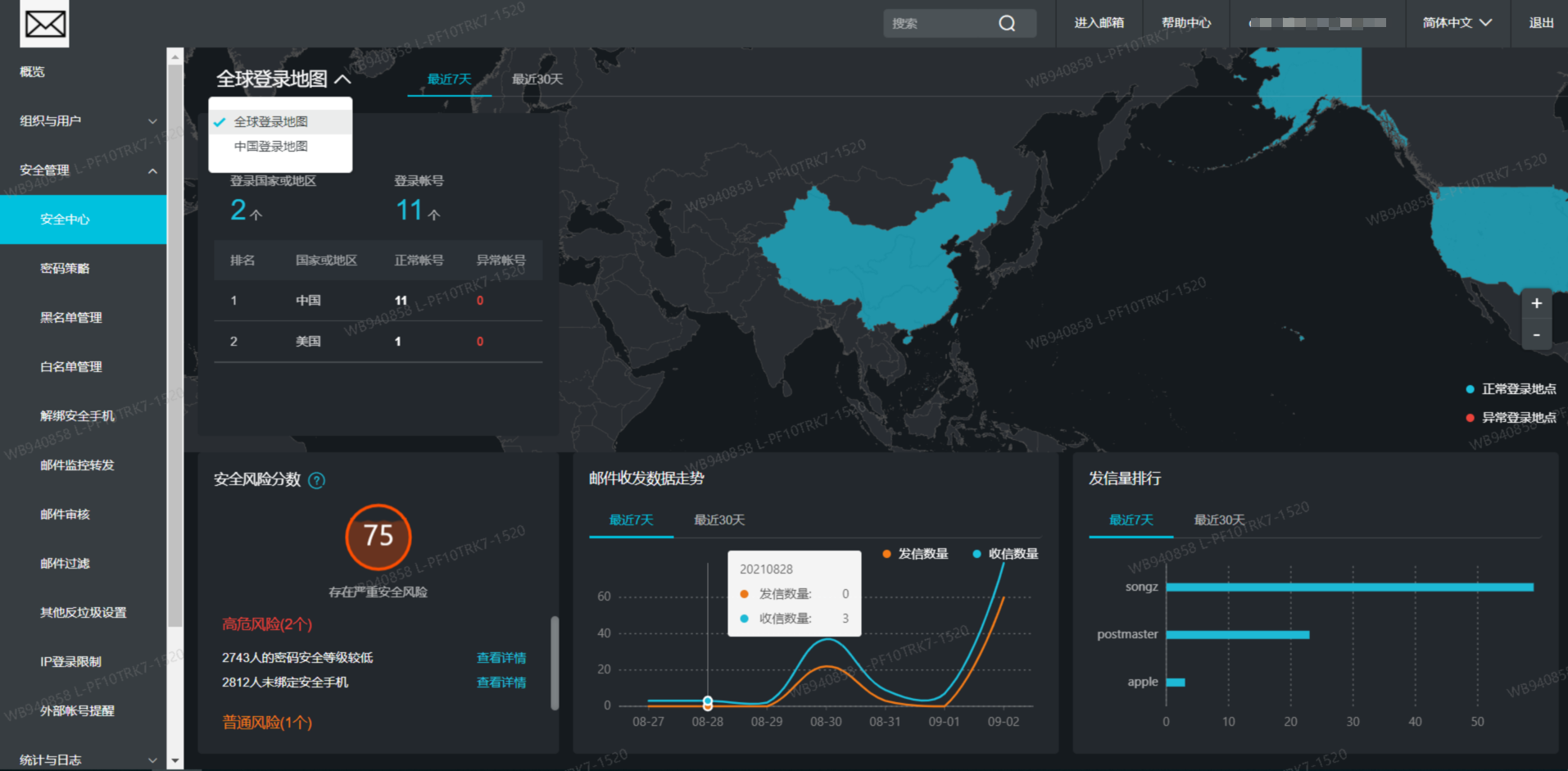Click the envelope mail logo

pyautogui.click(x=45, y=24)
